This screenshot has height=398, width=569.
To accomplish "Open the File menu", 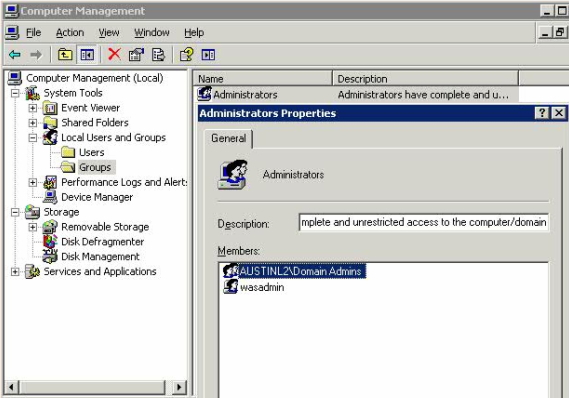I will [33, 33].
